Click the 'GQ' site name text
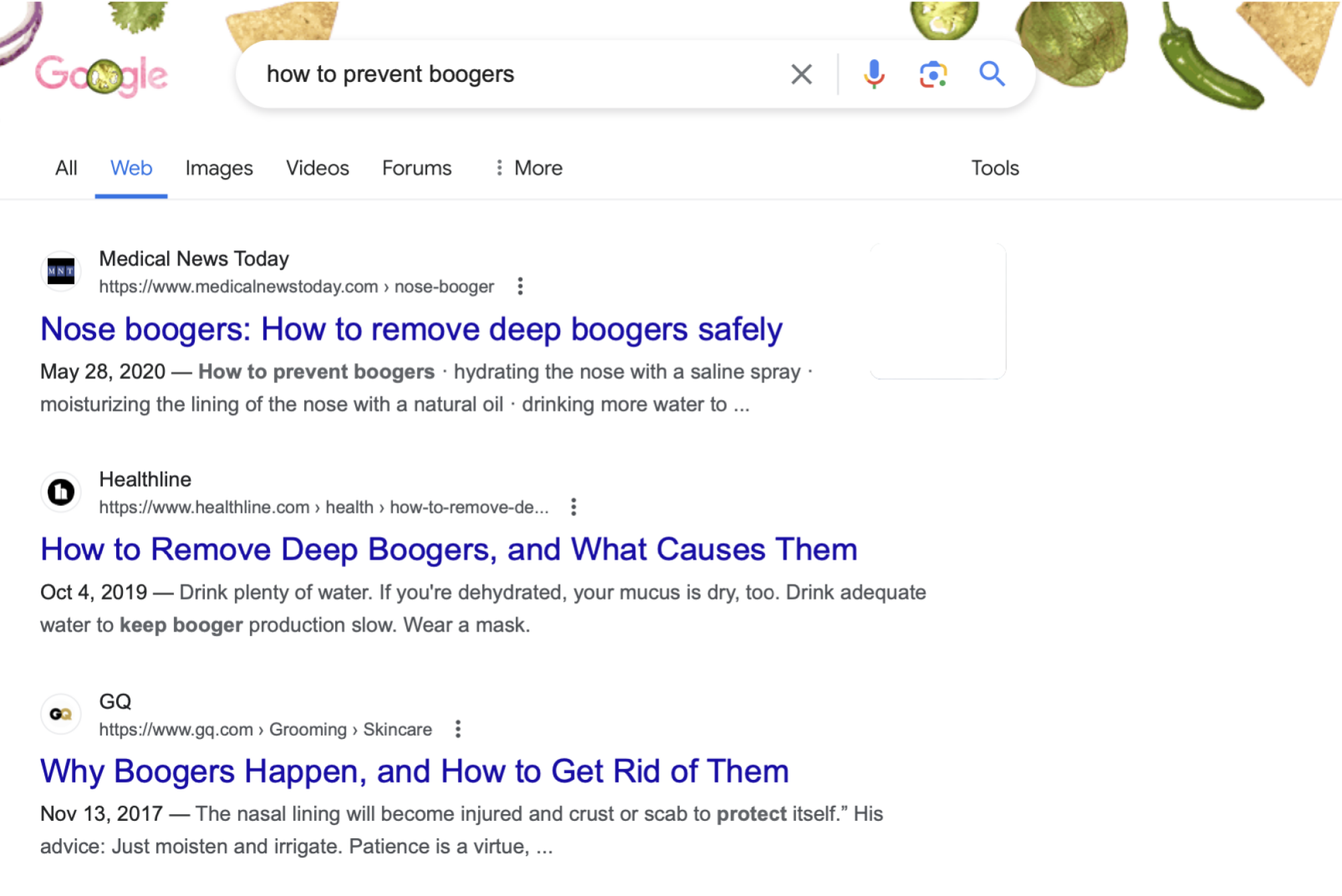Viewport: 1342px width, 896px height. point(115,701)
